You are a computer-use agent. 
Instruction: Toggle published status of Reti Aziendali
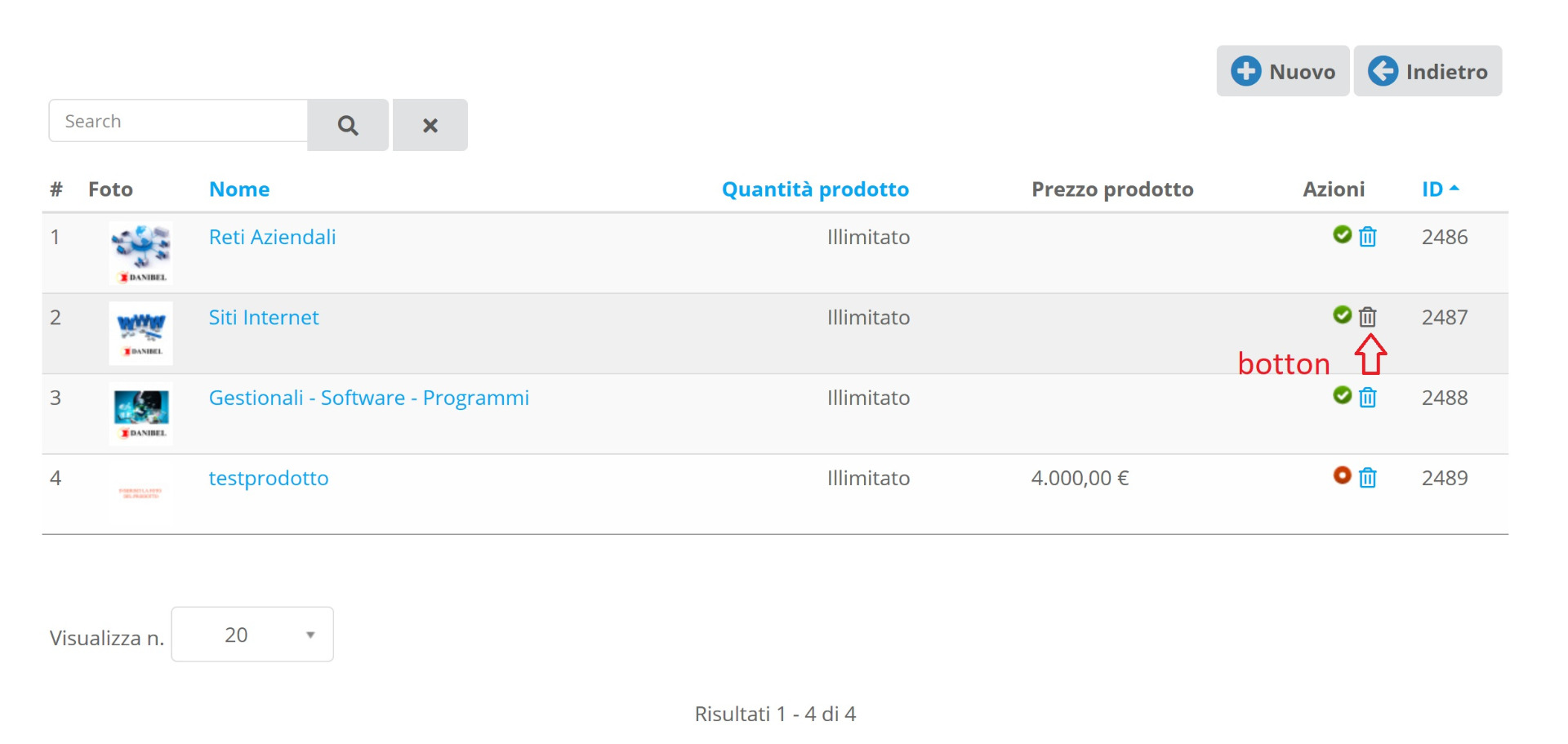click(x=1342, y=235)
